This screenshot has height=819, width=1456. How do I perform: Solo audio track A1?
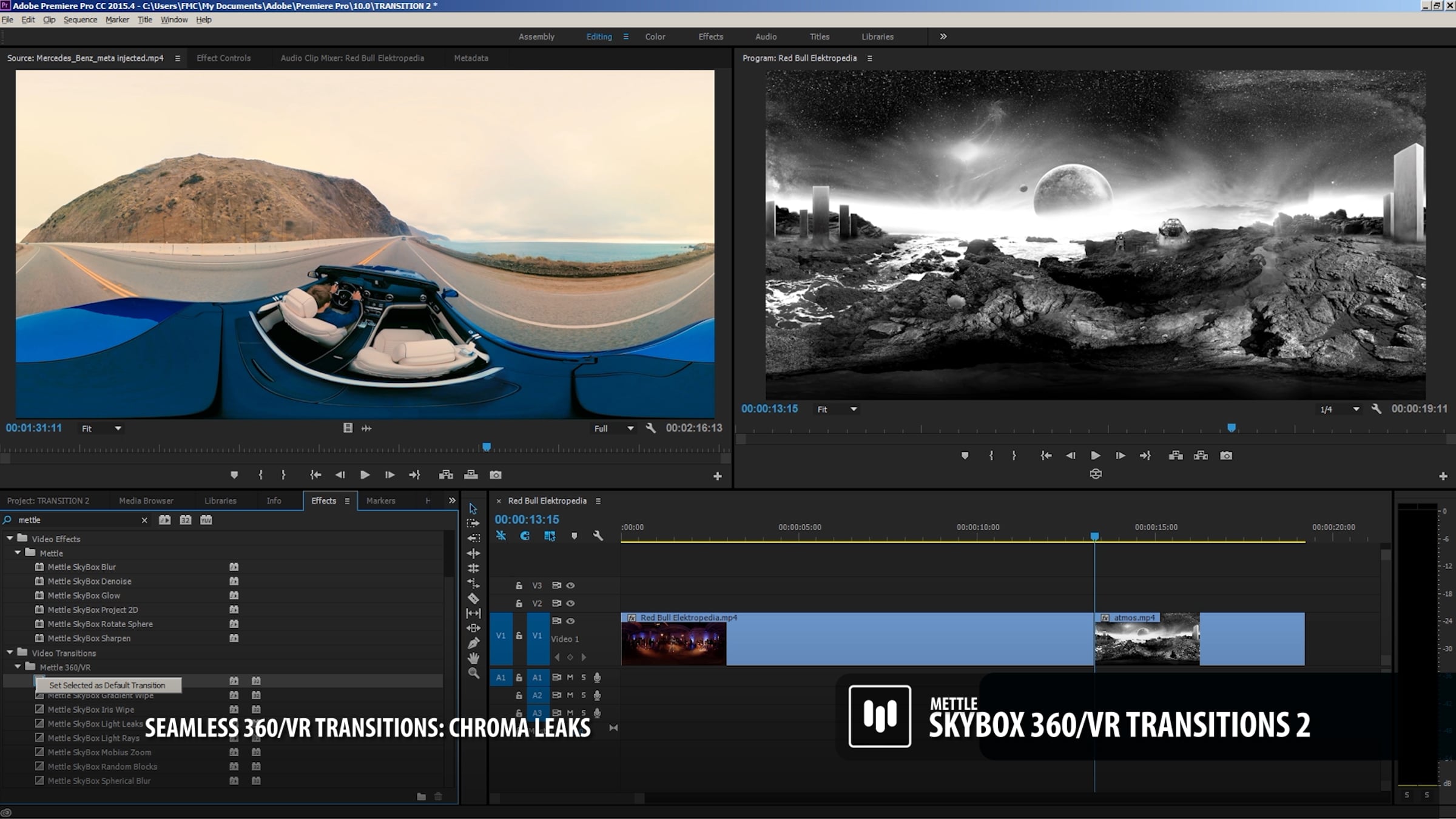[584, 677]
